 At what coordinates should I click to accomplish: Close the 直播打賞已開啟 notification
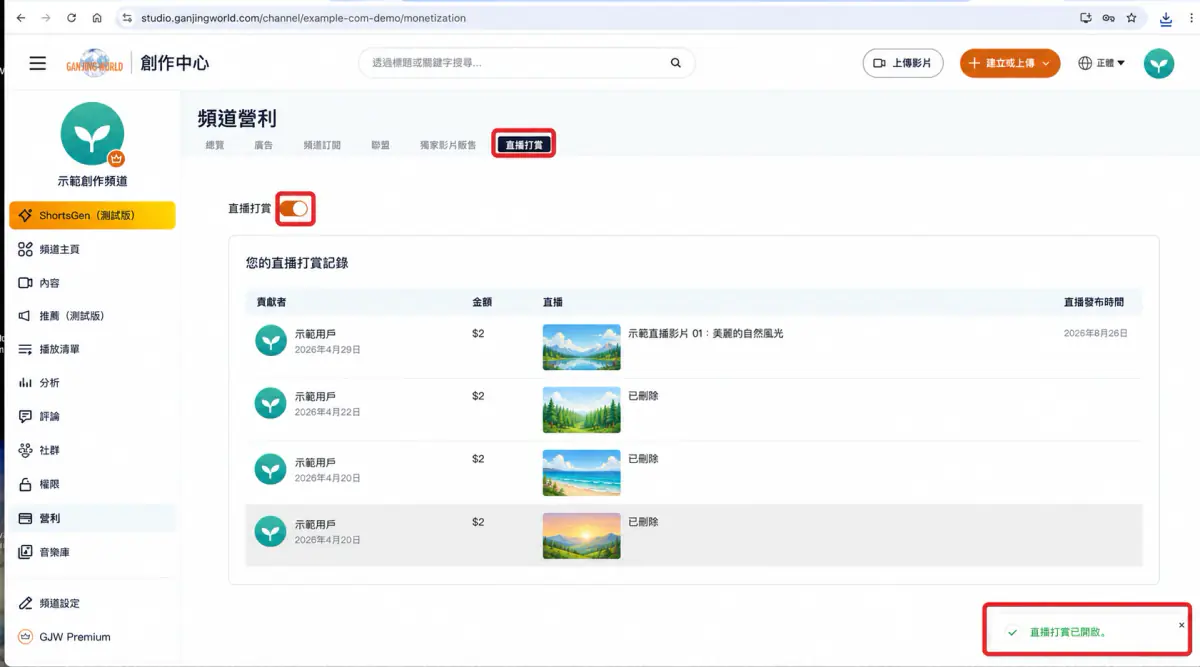(1181, 625)
